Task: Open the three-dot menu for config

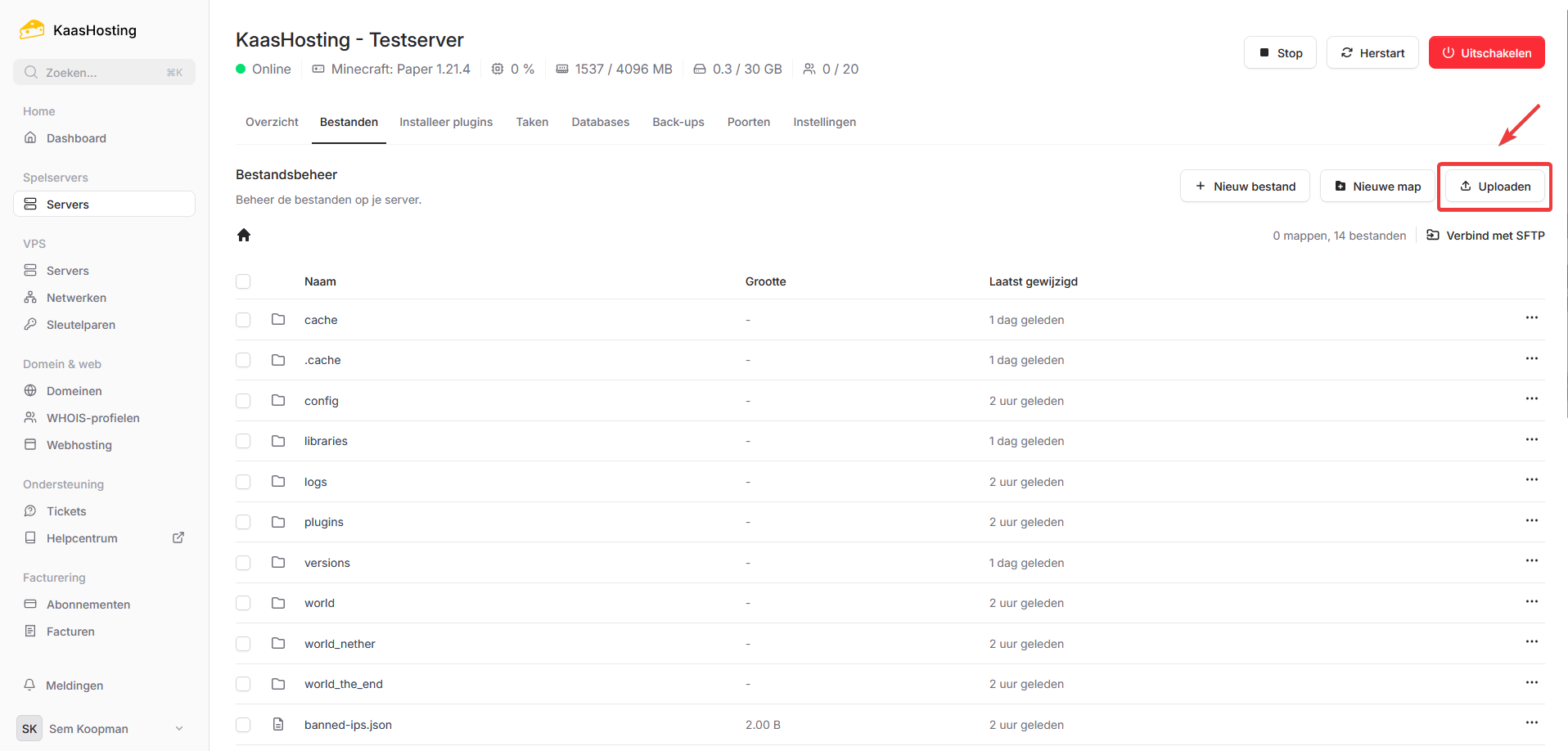Action: point(1531,399)
